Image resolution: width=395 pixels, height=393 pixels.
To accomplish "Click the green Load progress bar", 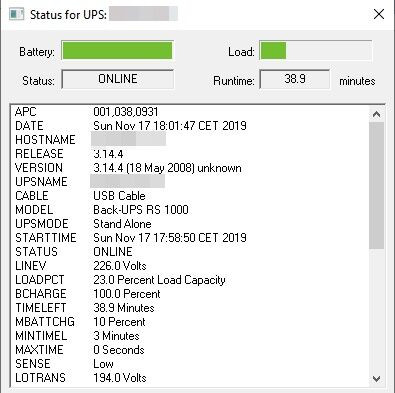I will [x=316, y=51].
